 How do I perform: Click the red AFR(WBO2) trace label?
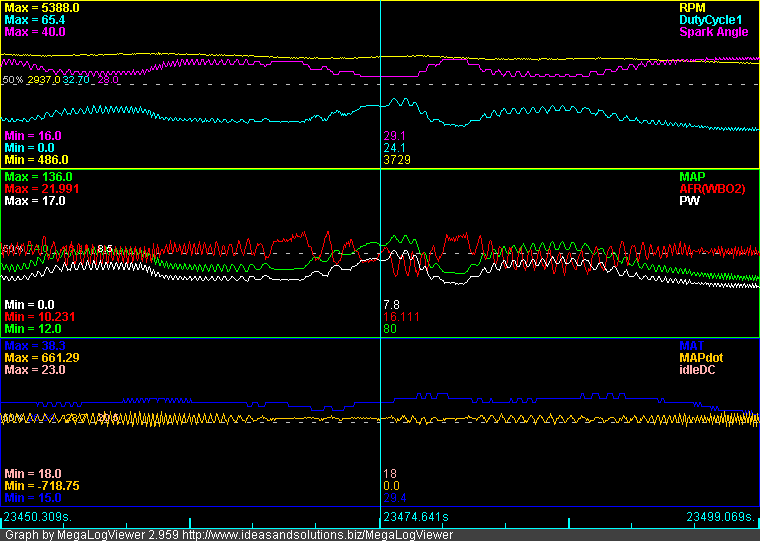coord(712,189)
